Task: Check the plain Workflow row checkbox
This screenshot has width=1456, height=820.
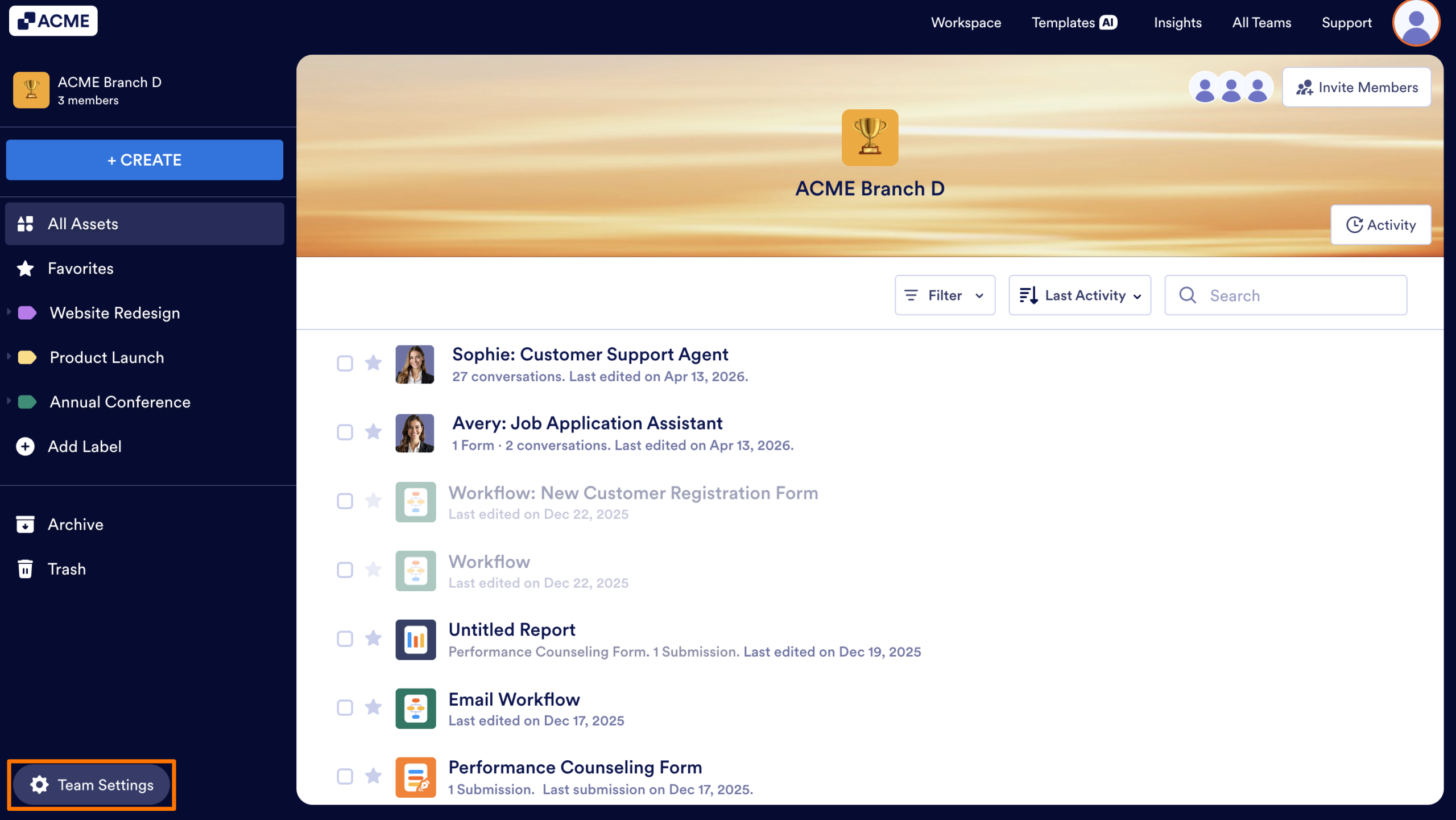Action: point(345,570)
